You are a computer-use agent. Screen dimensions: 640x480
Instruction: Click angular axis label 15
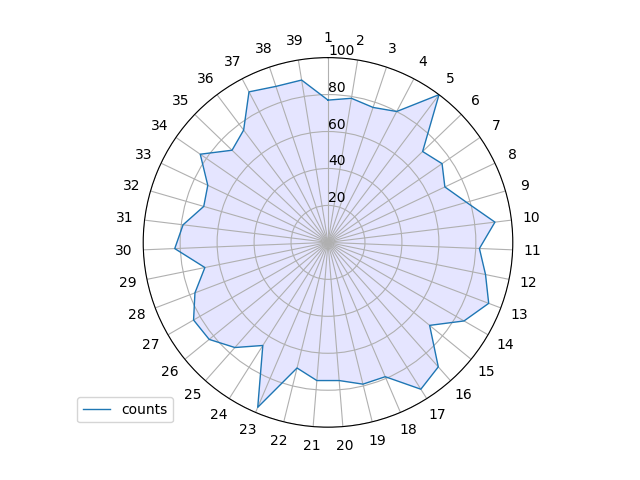486,371
